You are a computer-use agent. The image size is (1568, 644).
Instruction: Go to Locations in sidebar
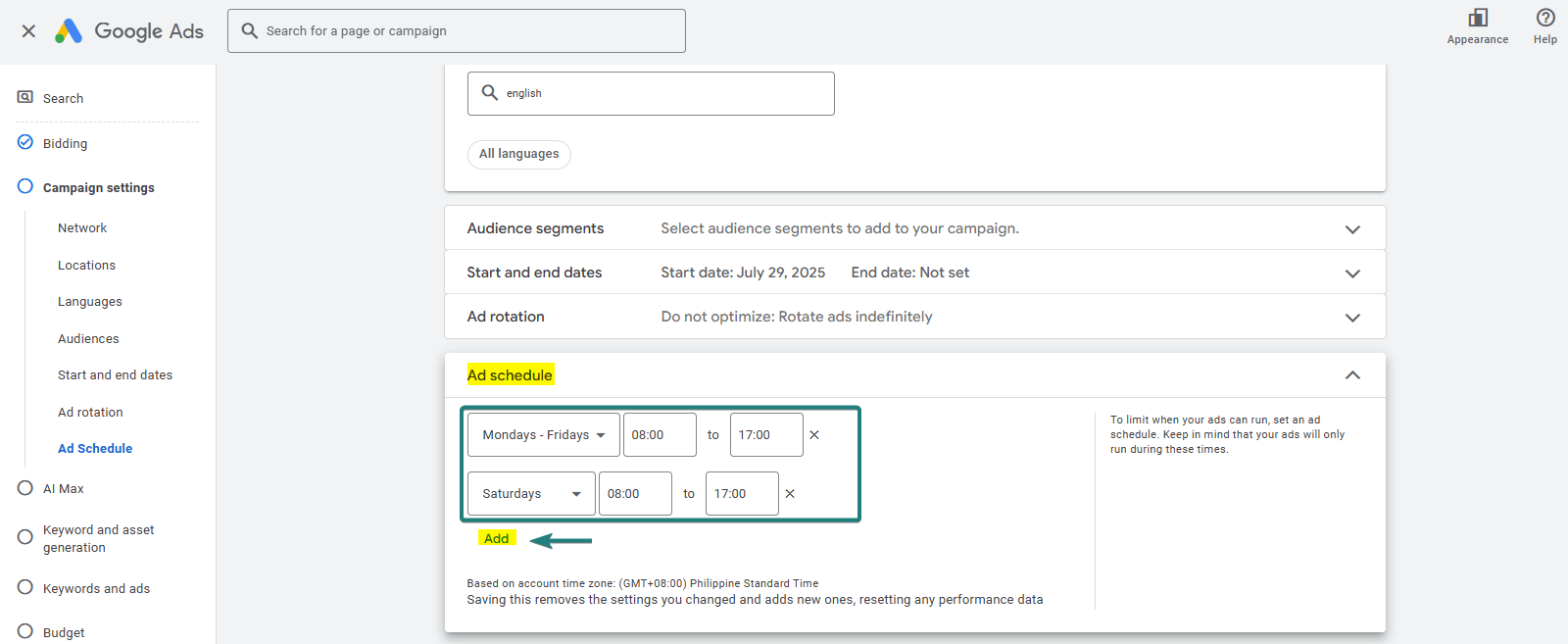click(x=86, y=265)
